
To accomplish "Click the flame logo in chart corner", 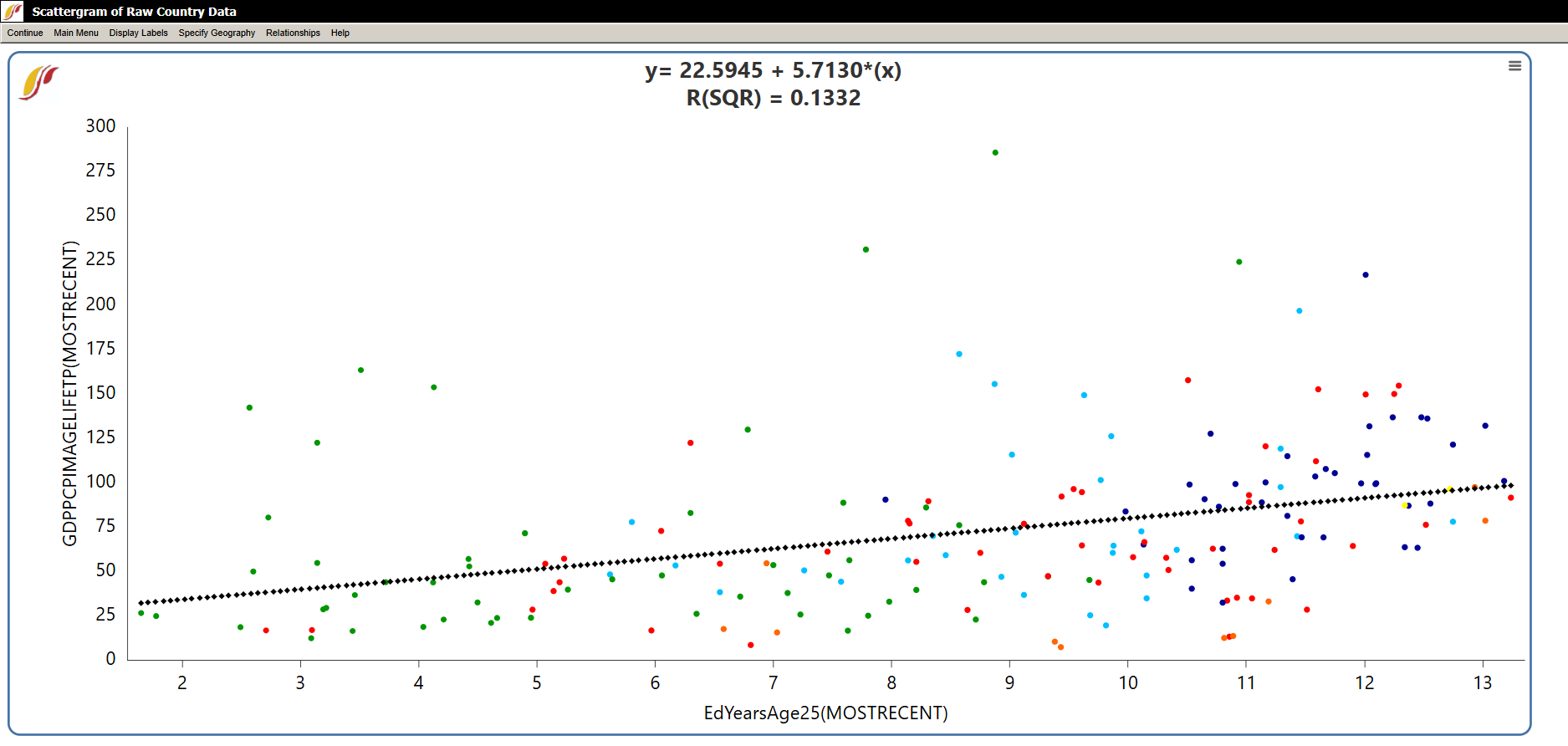I will tap(38, 82).
